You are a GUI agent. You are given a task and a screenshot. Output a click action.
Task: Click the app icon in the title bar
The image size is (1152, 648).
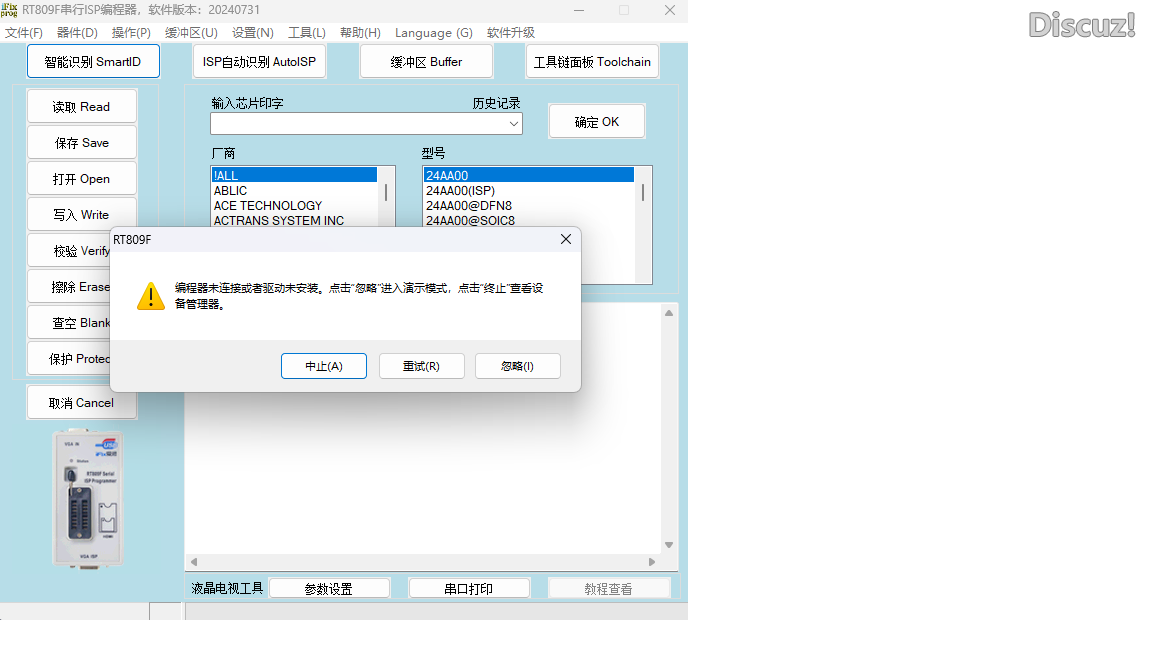click(x=9, y=9)
